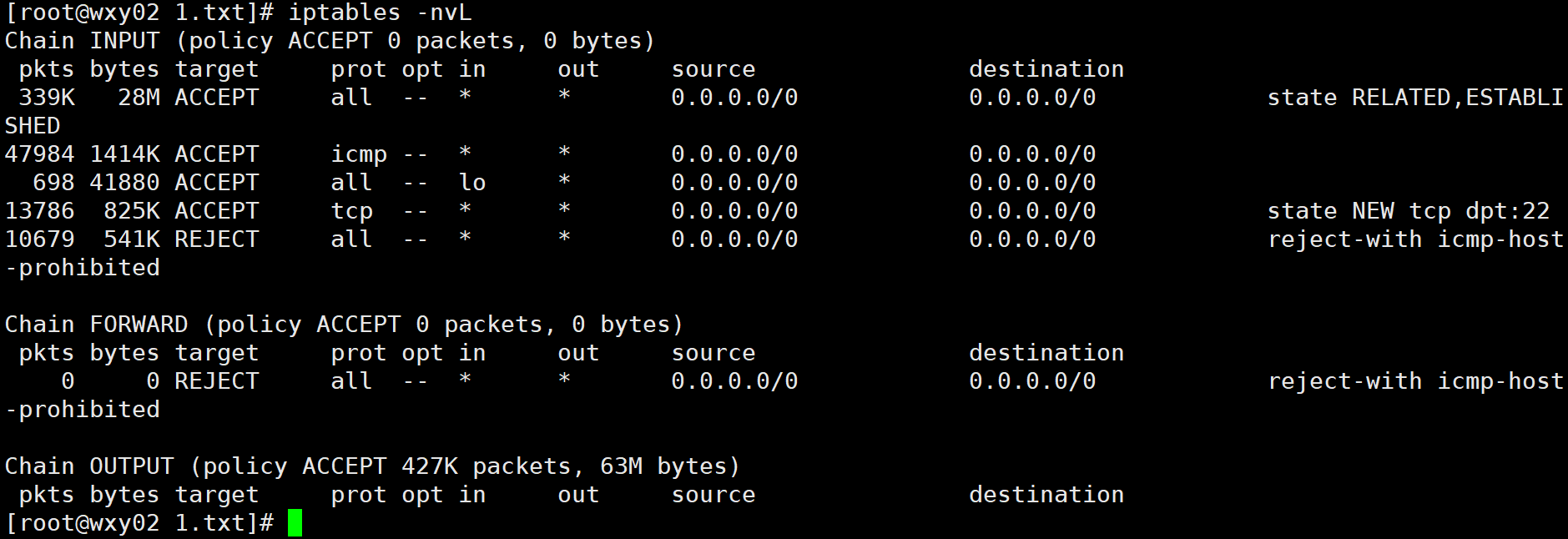Screen dimensions: 1568x539
Task: Click the green cursor block at the prompt
Action: pyautogui.click(x=295, y=523)
